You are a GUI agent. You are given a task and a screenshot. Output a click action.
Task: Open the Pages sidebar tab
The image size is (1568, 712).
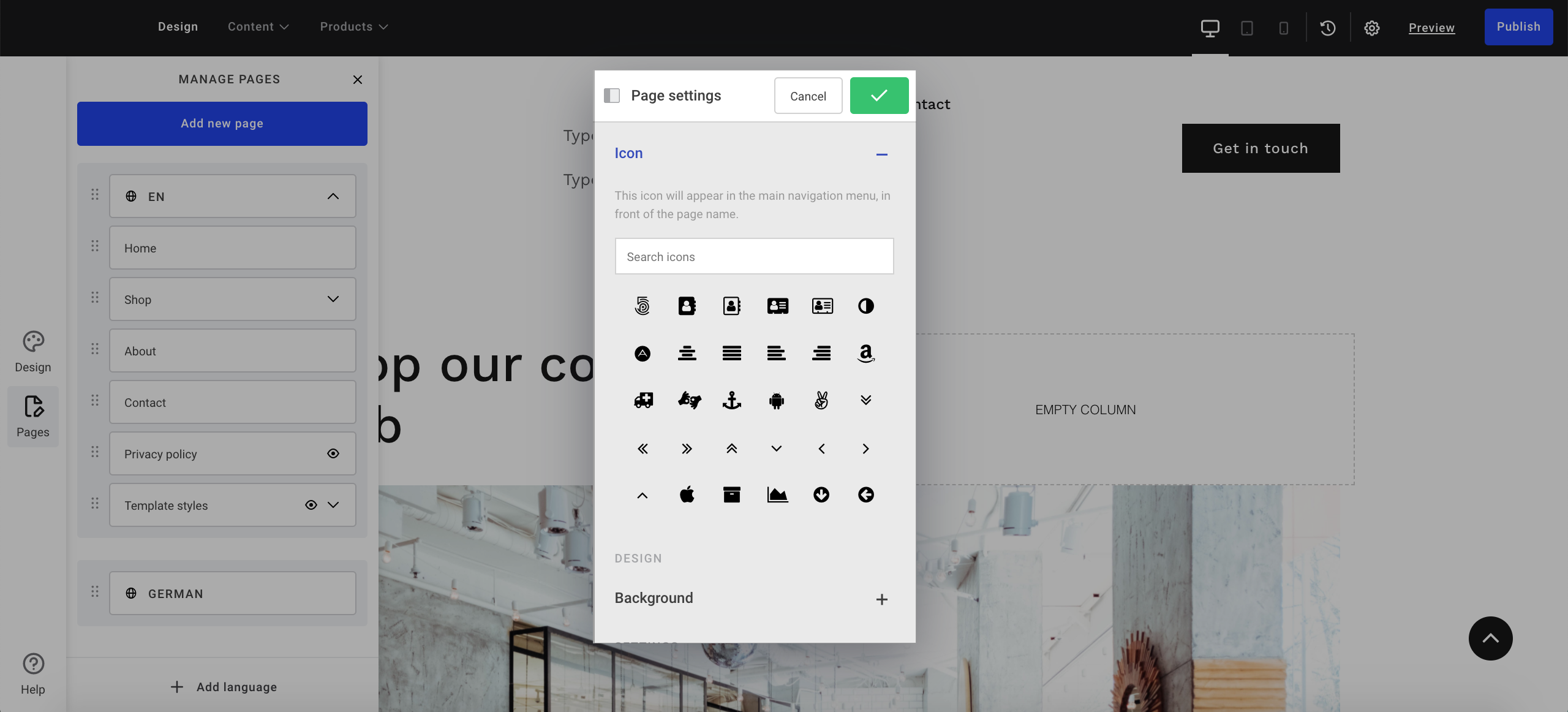(x=33, y=417)
